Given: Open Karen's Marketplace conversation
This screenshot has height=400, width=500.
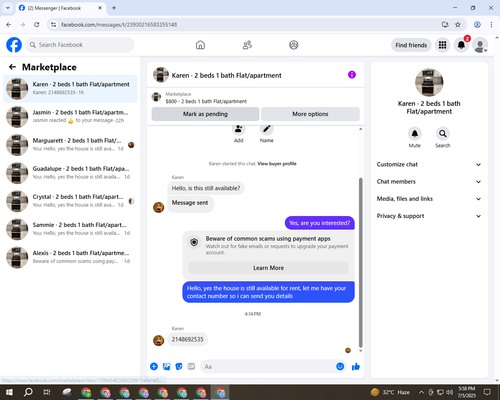Looking at the screenshot, I should 70,89.
